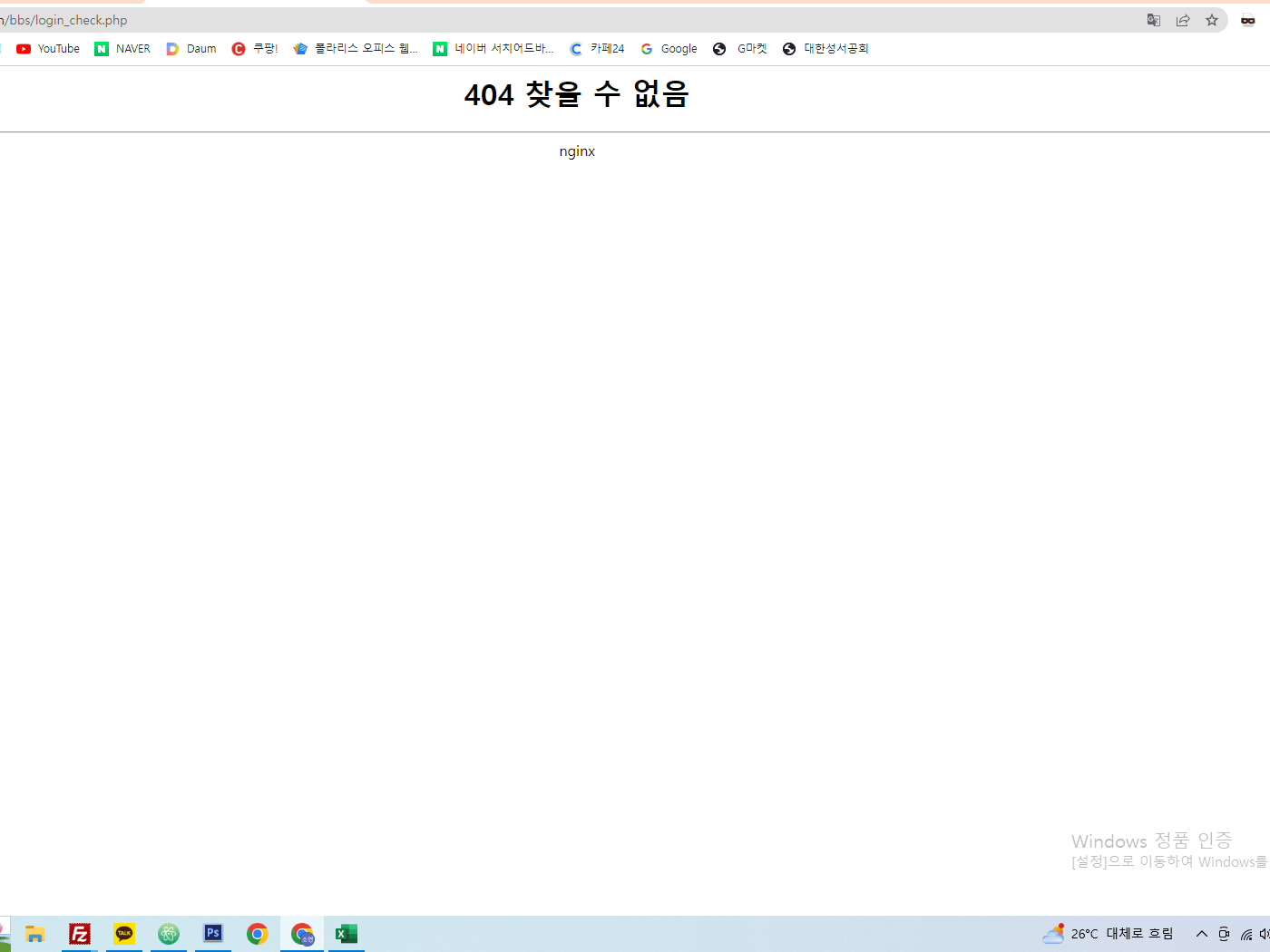Image resolution: width=1270 pixels, height=952 pixels.
Task: Open the 대한성서공회 bookmark
Action: [x=825, y=49]
